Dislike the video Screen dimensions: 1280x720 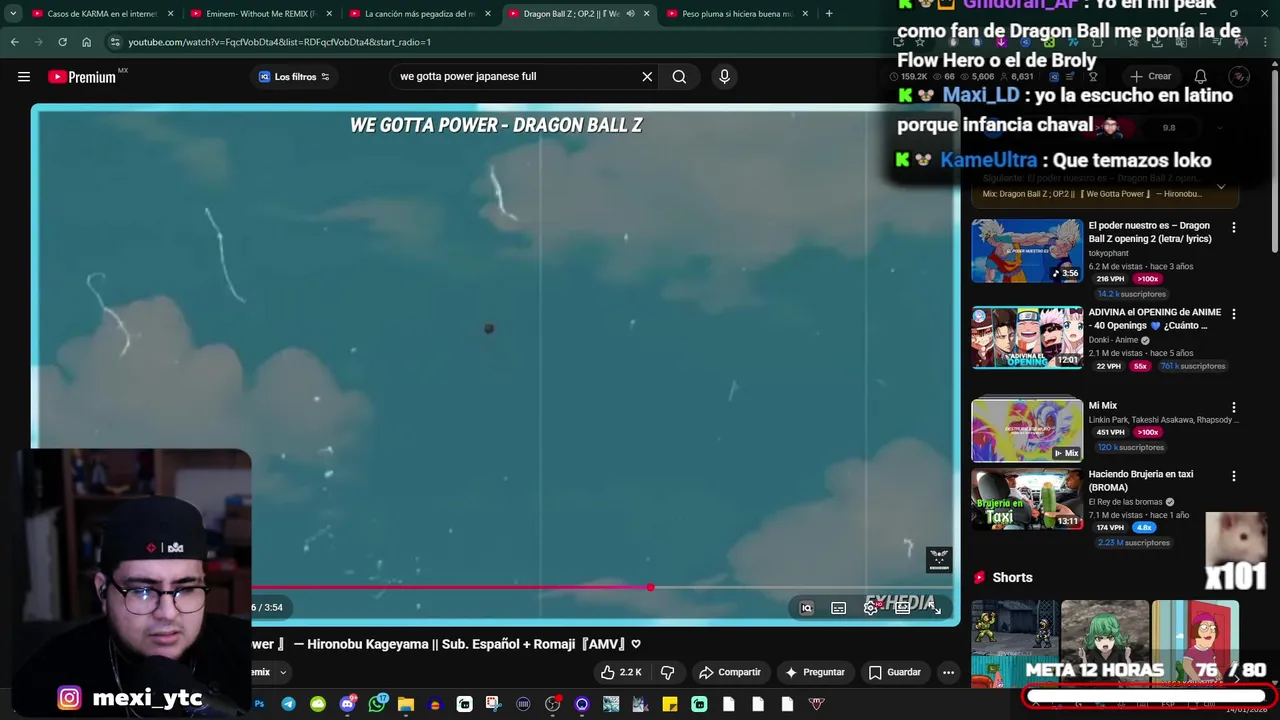[x=667, y=672]
